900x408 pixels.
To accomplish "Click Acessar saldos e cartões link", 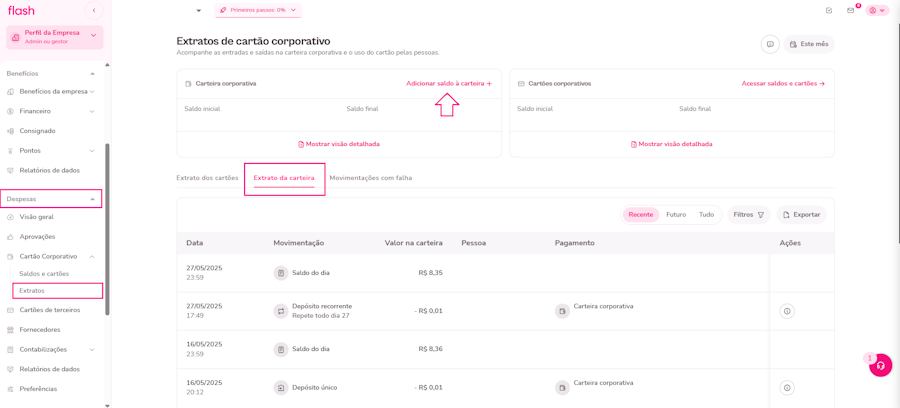I will point(783,83).
